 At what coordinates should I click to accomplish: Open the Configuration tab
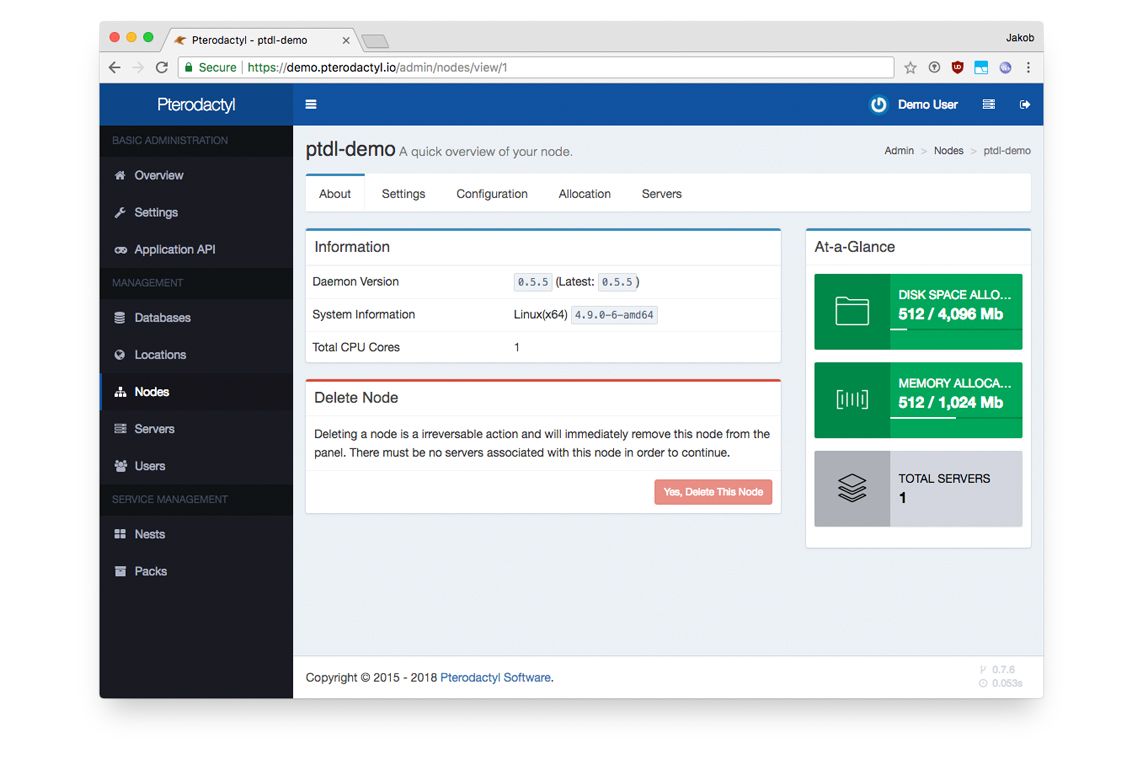coord(492,194)
